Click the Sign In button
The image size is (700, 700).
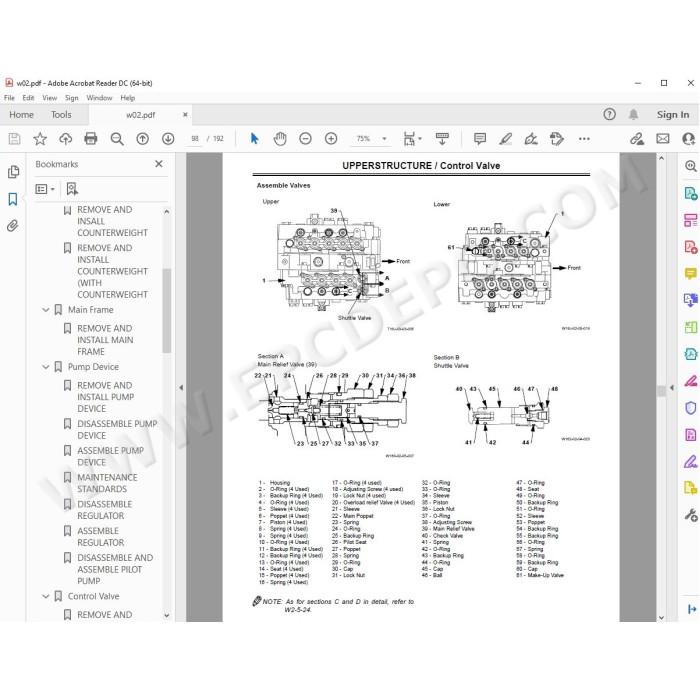pyautogui.click(x=673, y=115)
